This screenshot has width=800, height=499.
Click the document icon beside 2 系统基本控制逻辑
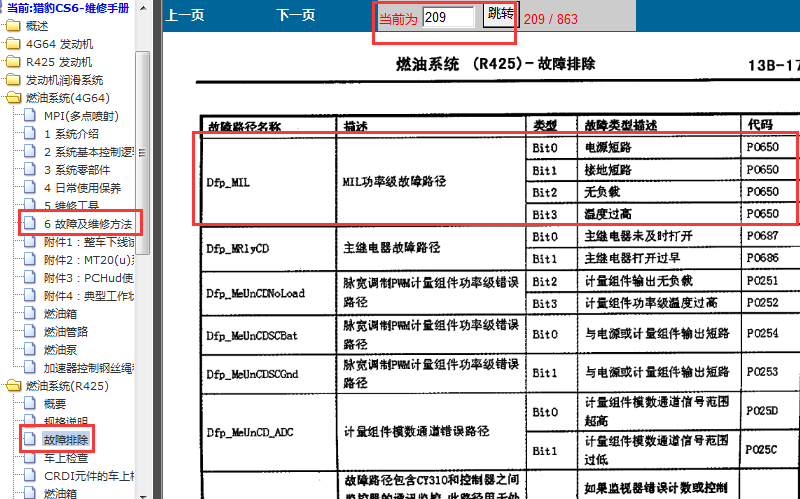tap(30, 152)
